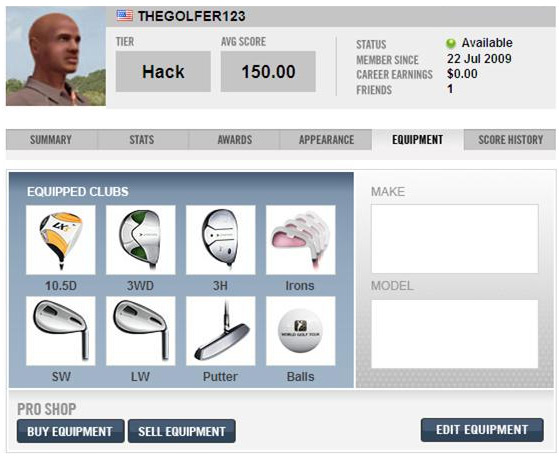Viewport: 559px width, 458px height.
Task: Click the golfer avatar thumbnail
Action: 56,56
